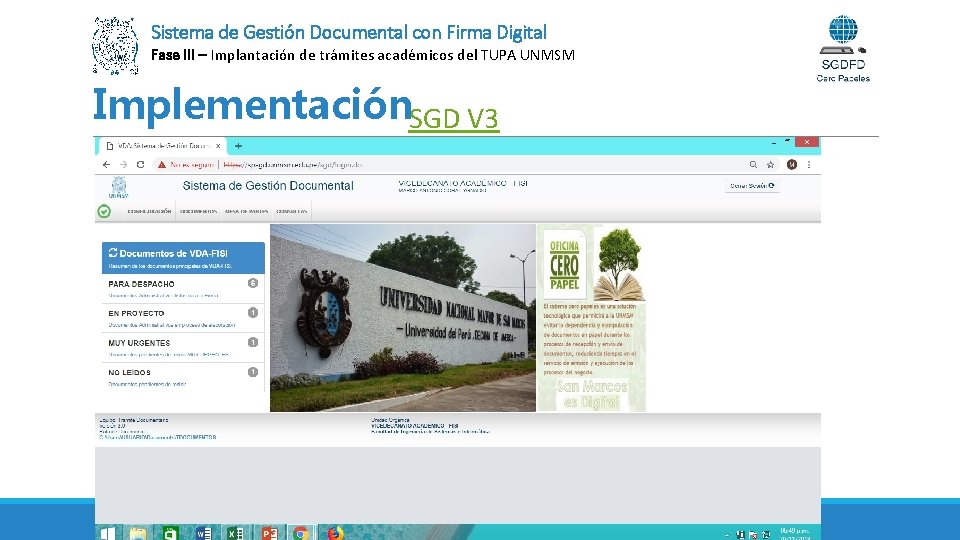Select the VDA Sistema de Gestión Documental browser tab
Viewport: 960px width, 540px height.
[x=162, y=146]
